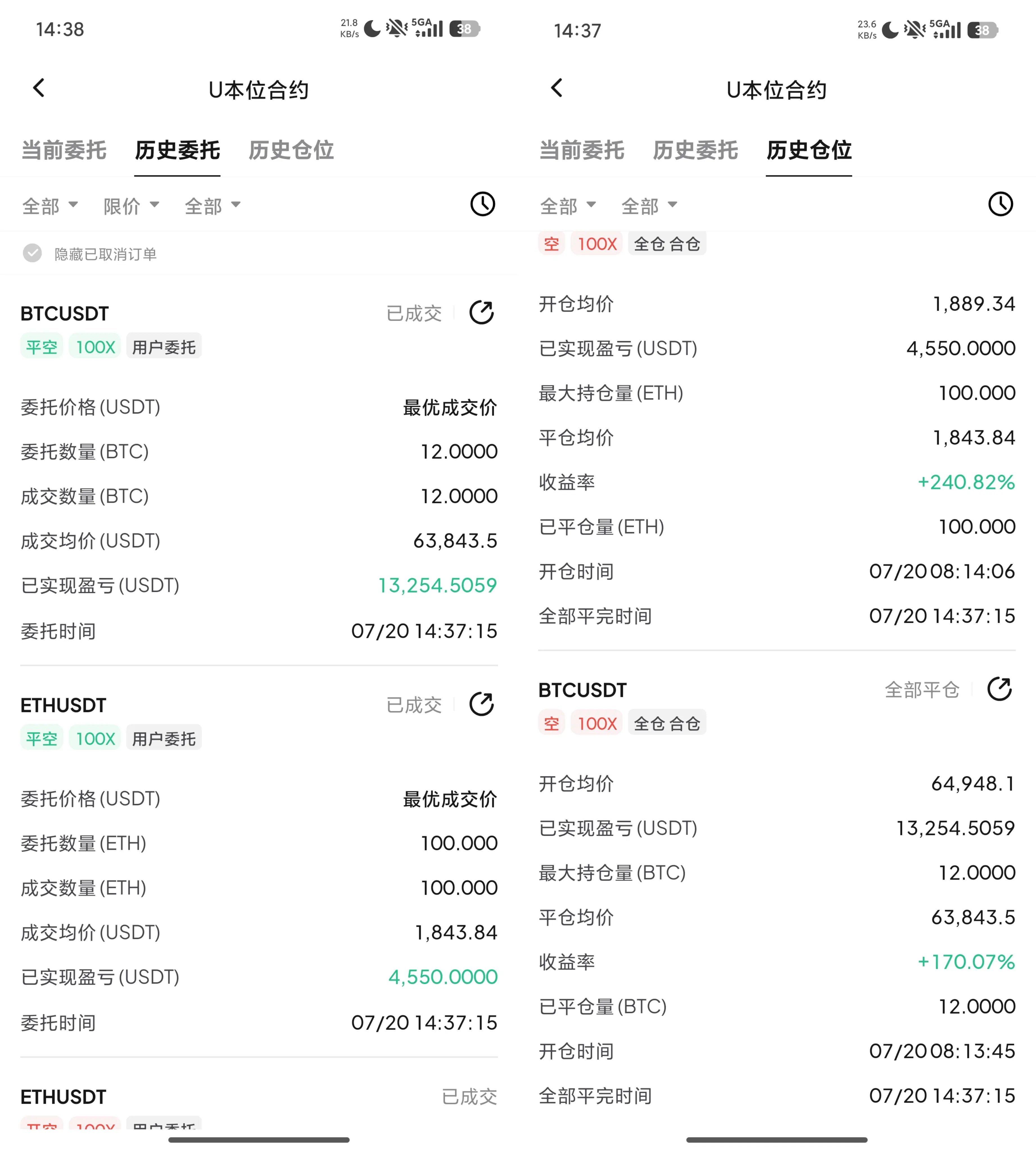Switch to 当前委托 tab on left screen
This screenshot has height=1151, width=1036.
coord(64,150)
